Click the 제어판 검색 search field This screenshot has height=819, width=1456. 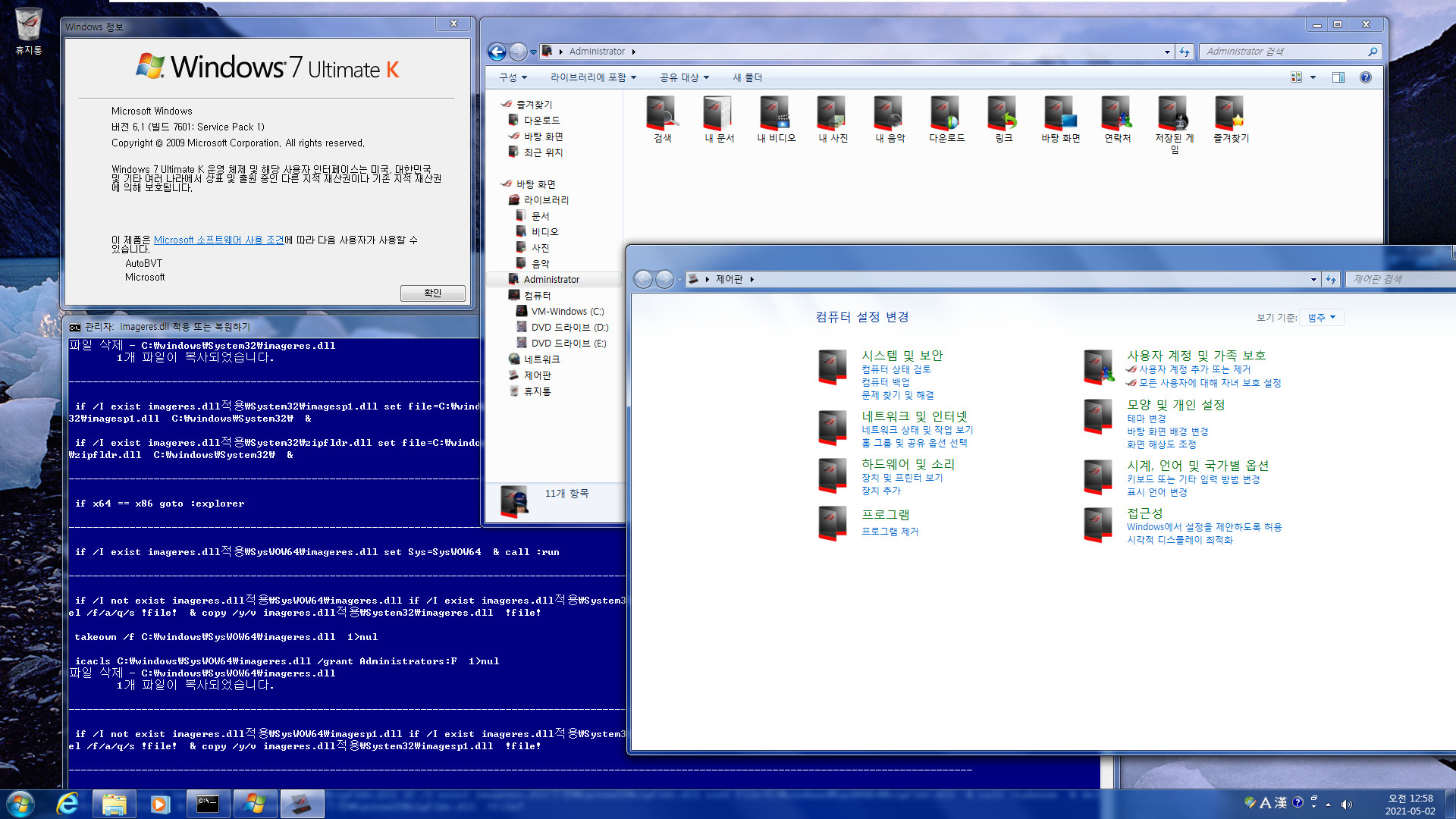pos(1399,279)
